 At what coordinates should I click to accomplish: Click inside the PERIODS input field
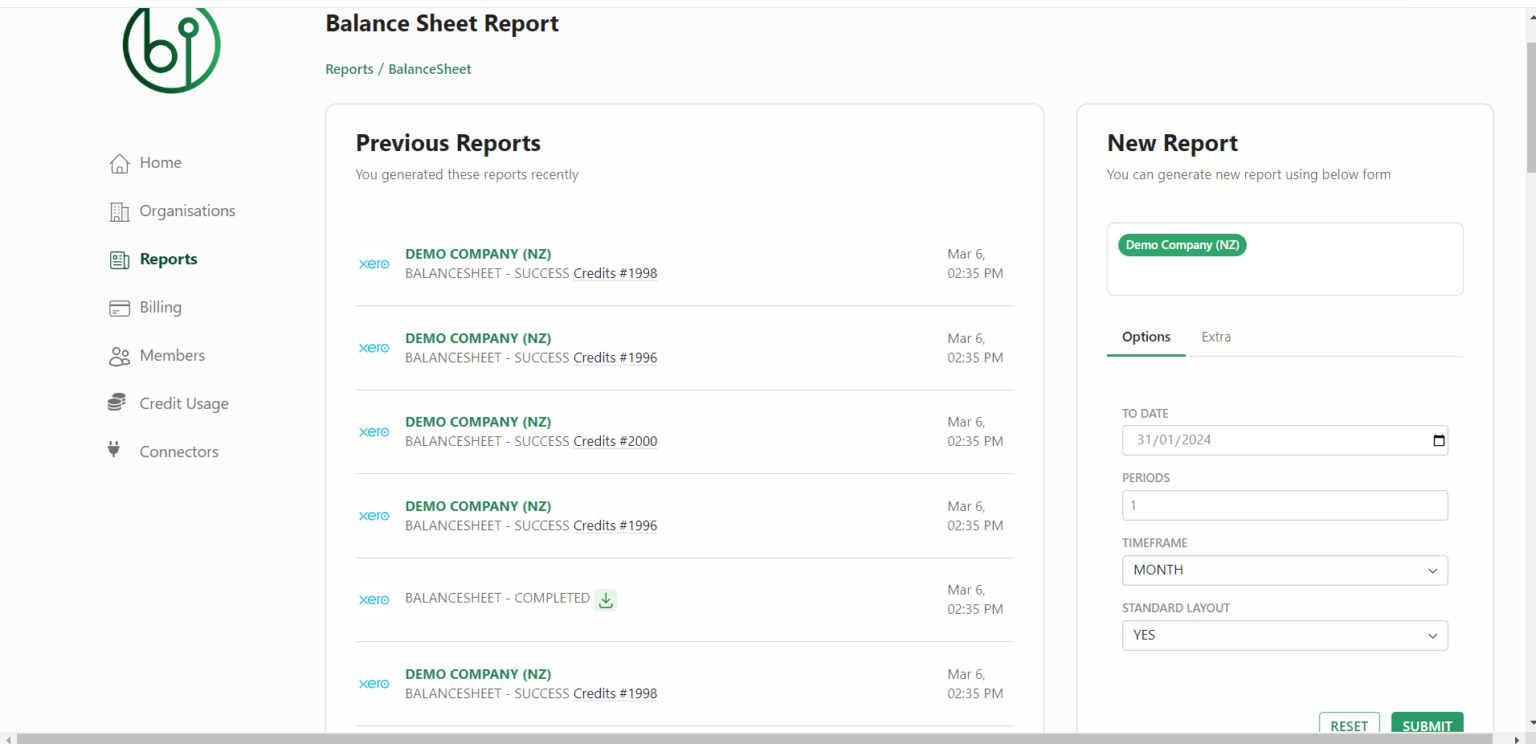[x=1284, y=505]
